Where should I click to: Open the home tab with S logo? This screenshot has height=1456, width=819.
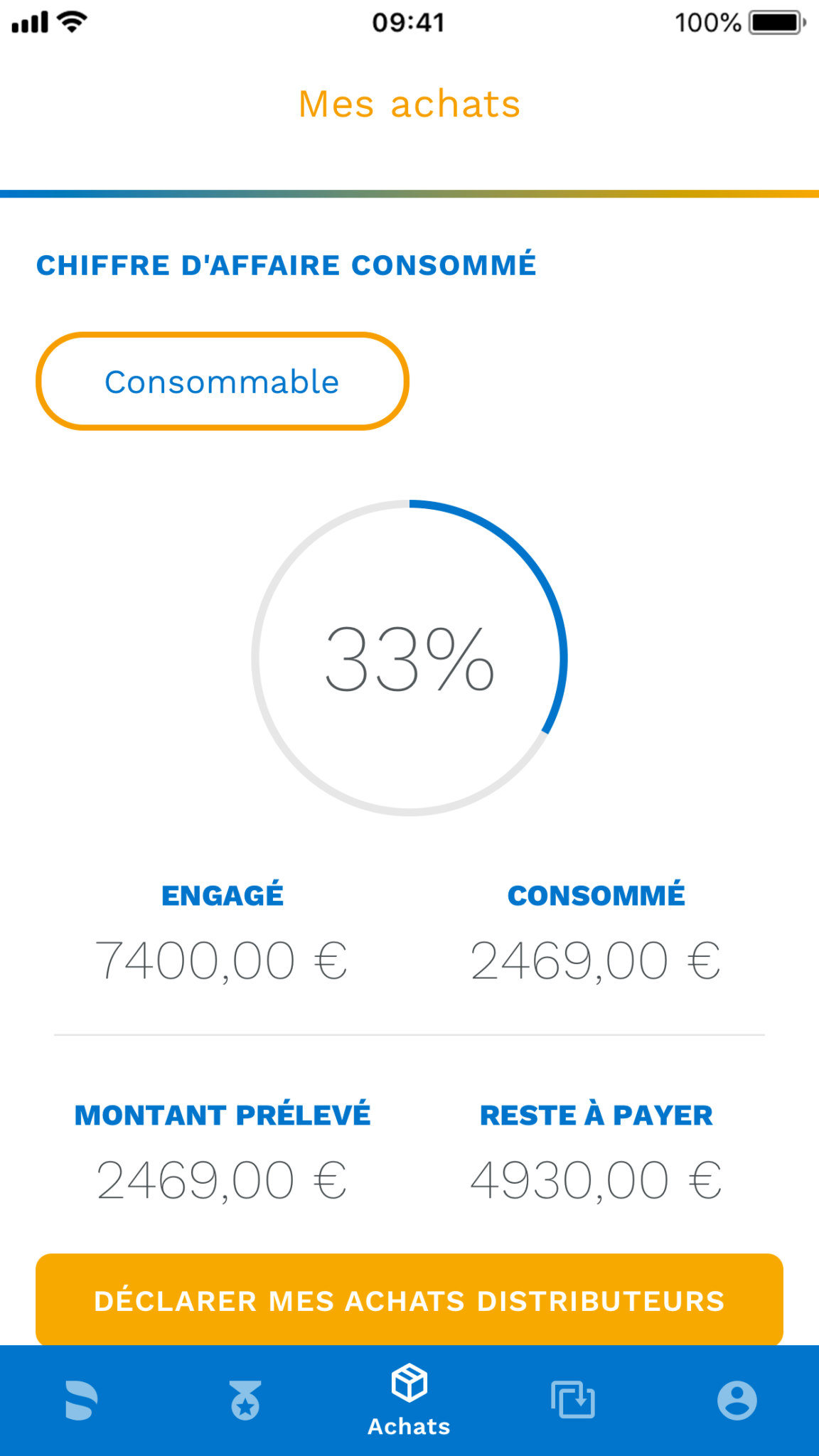click(81, 1400)
